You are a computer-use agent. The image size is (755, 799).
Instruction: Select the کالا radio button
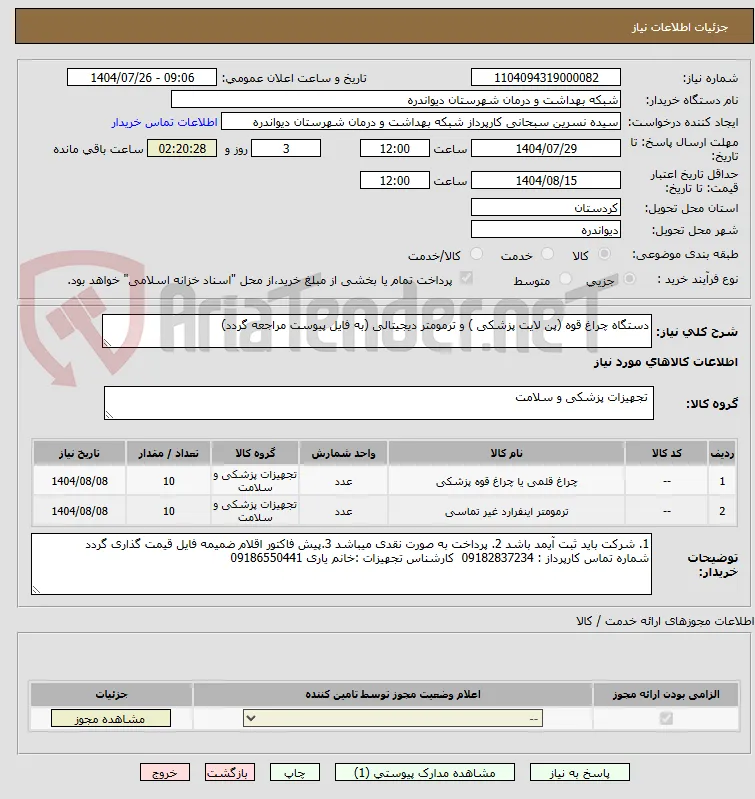(x=604, y=254)
